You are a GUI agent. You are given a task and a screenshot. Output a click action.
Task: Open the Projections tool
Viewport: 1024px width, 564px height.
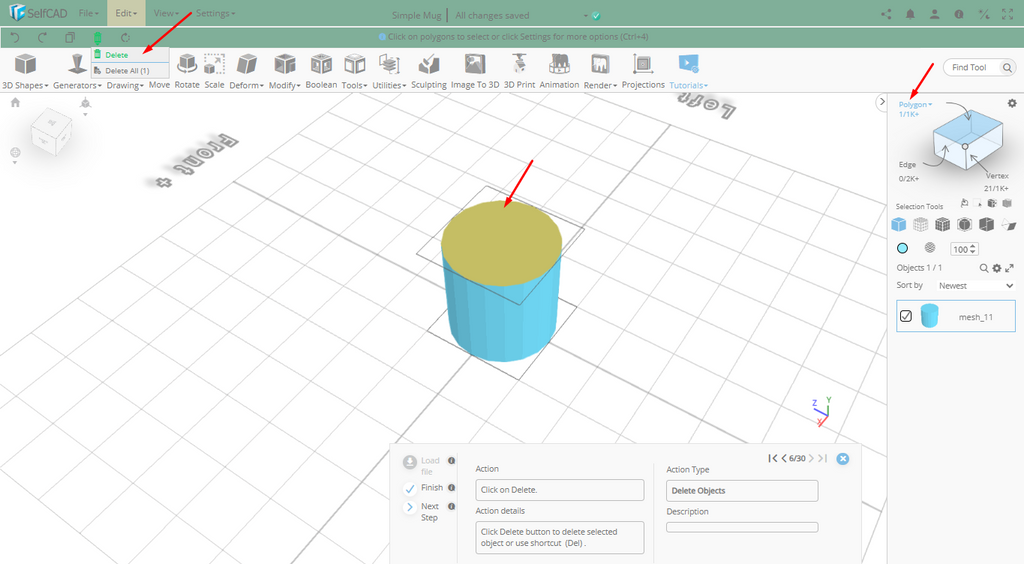coord(643,72)
